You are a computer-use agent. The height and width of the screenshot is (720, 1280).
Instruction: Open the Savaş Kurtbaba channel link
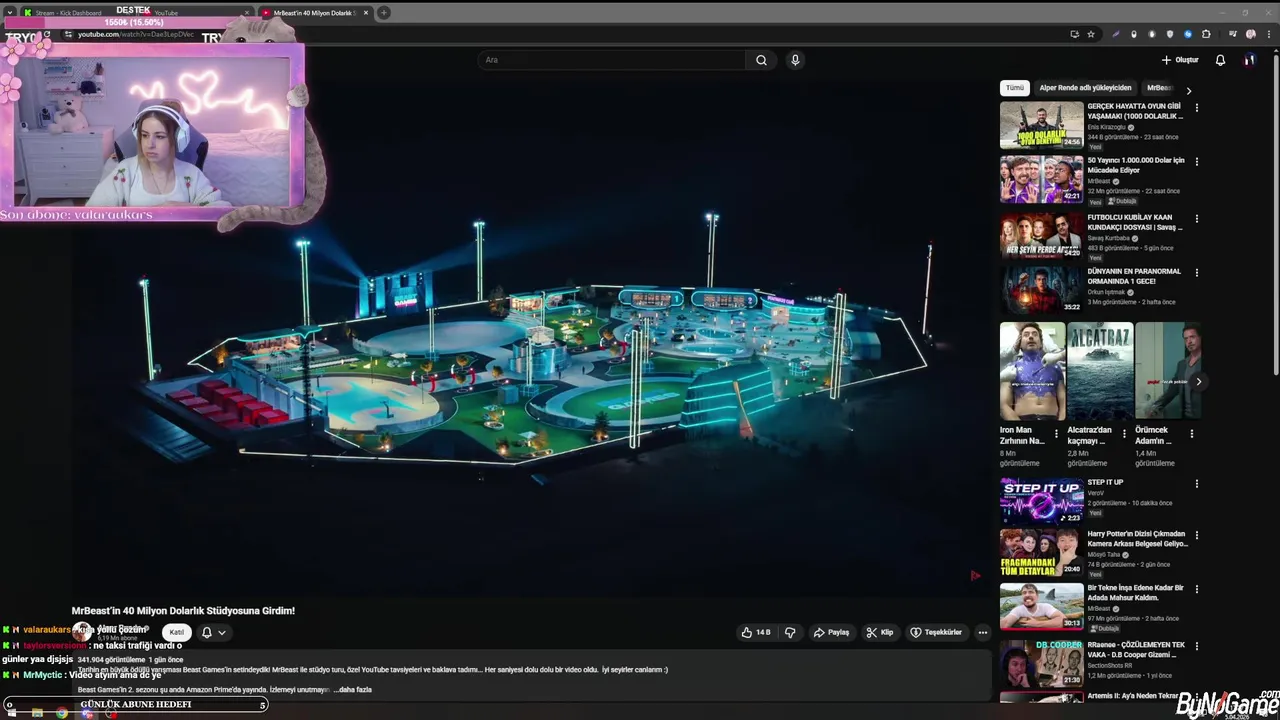[1108, 238]
